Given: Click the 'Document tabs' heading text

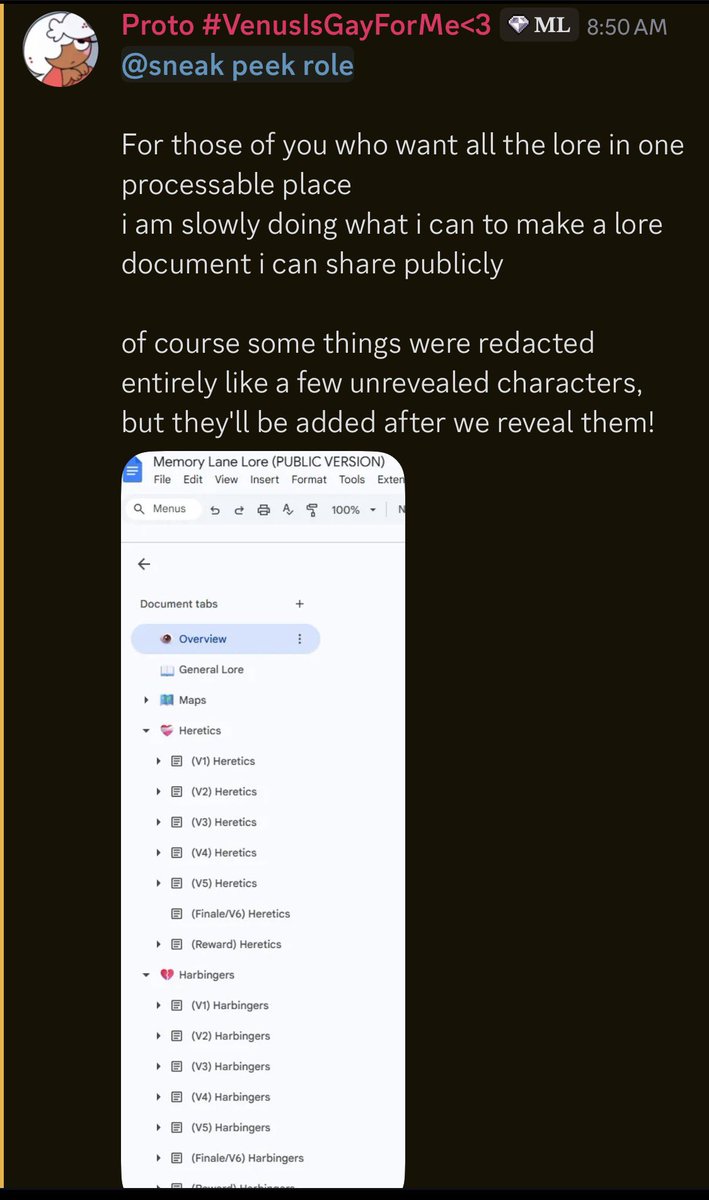Looking at the screenshot, I should pos(179,604).
